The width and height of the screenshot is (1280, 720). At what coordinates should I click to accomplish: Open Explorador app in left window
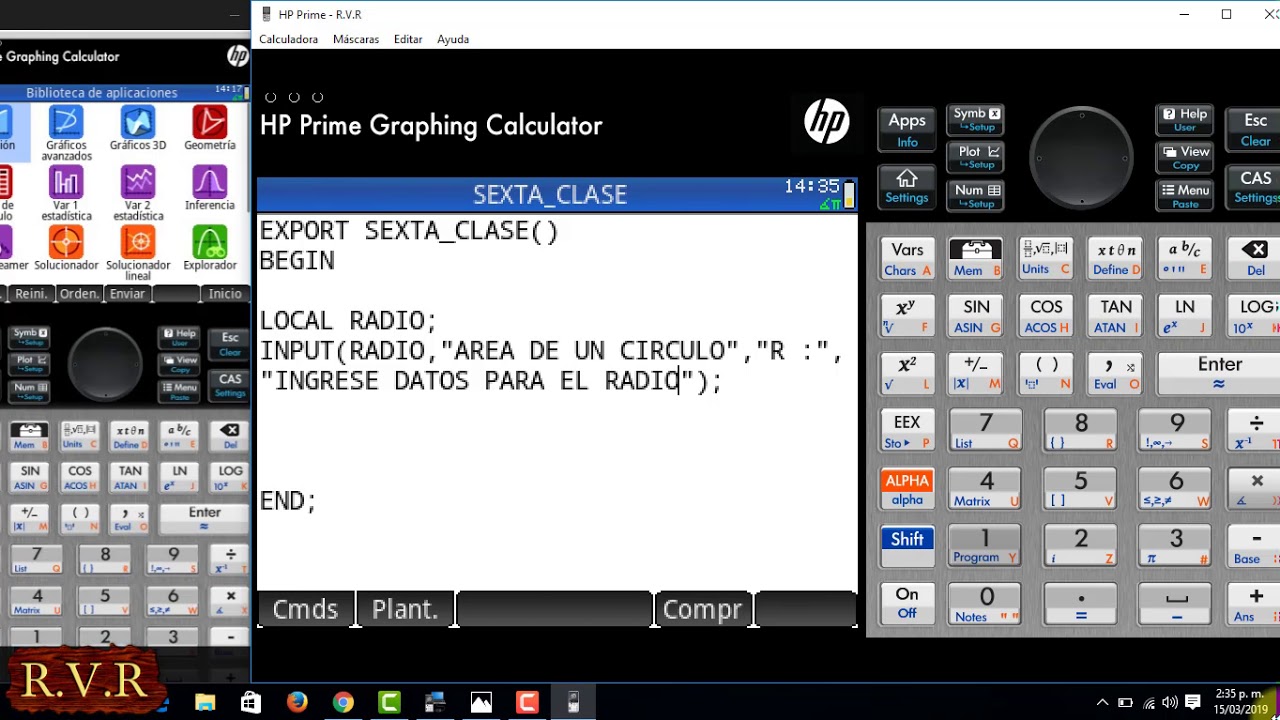tap(210, 249)
